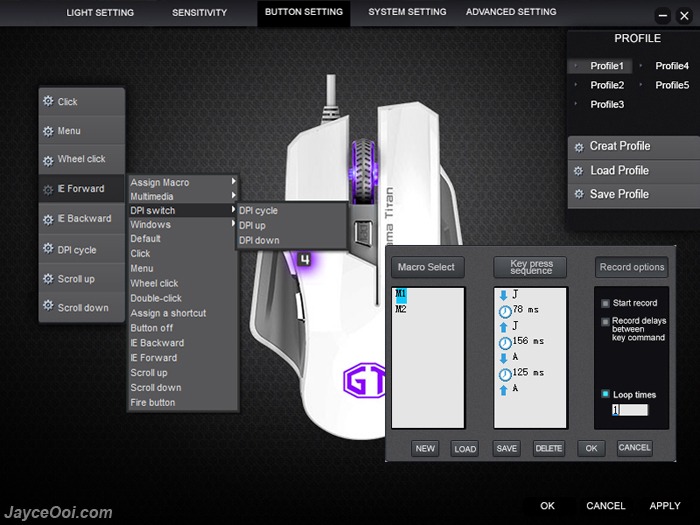
Task: Click the main window OK button
Action: (x=547, y=506)
